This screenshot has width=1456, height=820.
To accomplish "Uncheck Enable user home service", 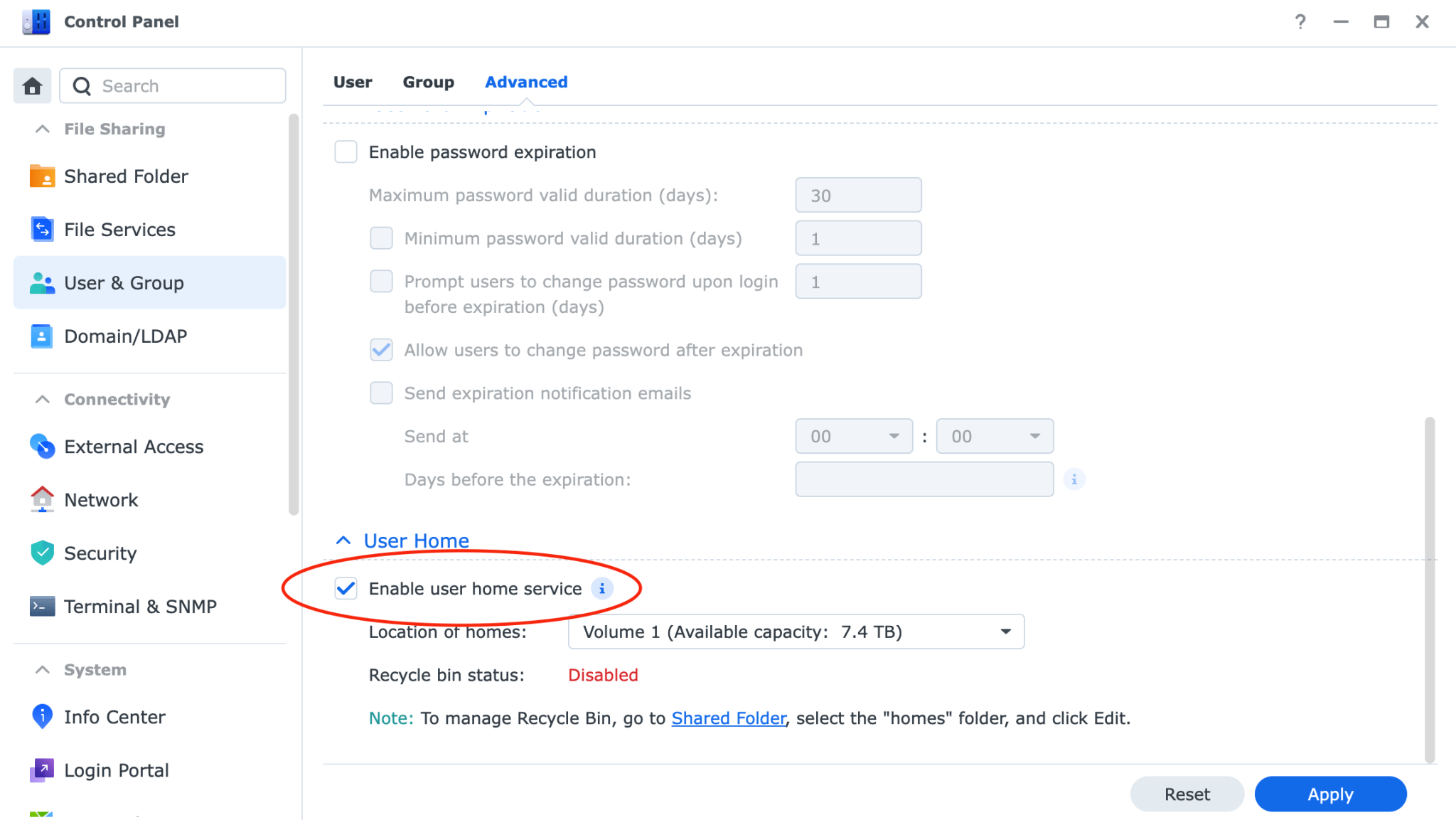I will point(346,588).
